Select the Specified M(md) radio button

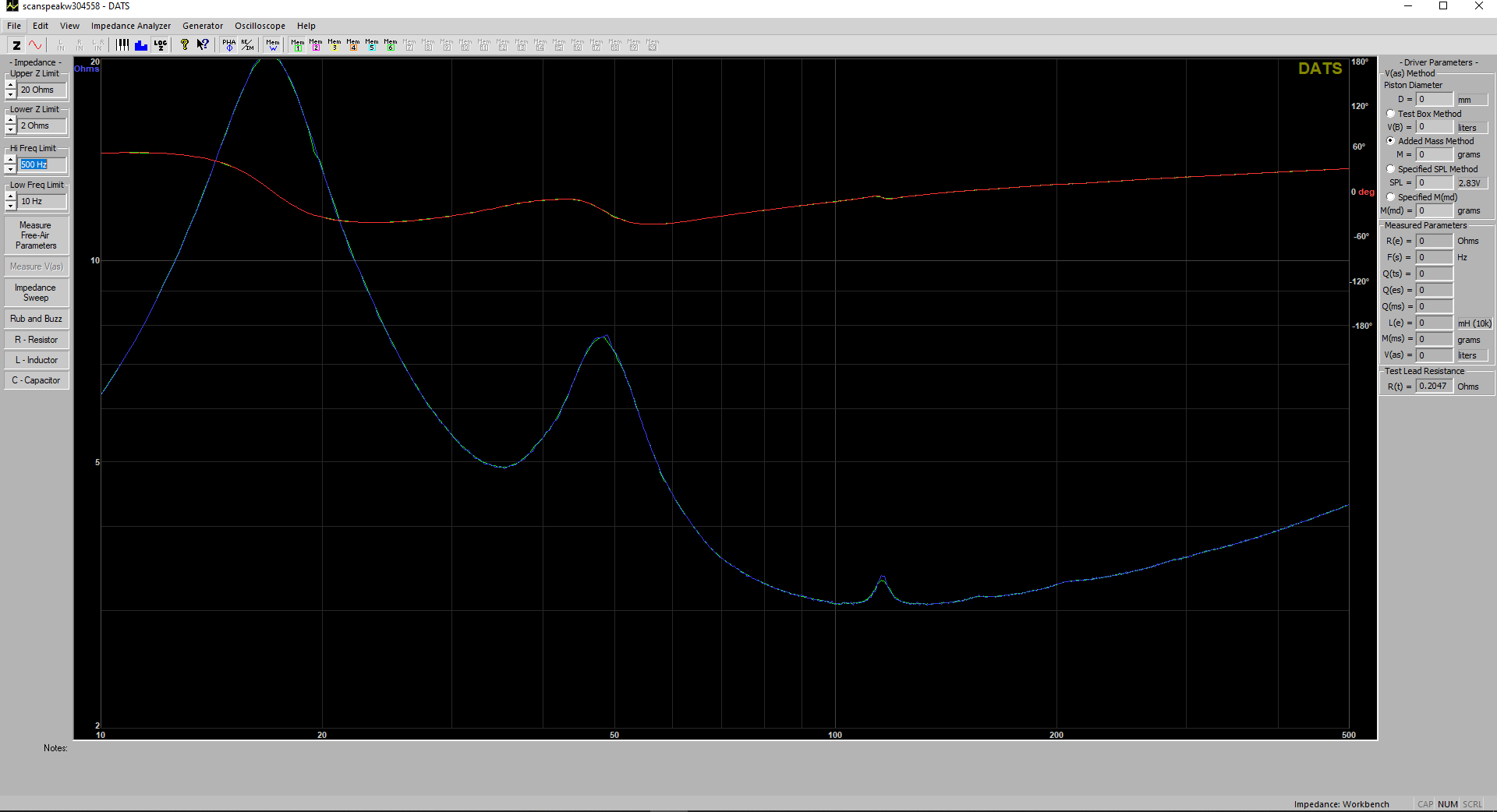1390,197
